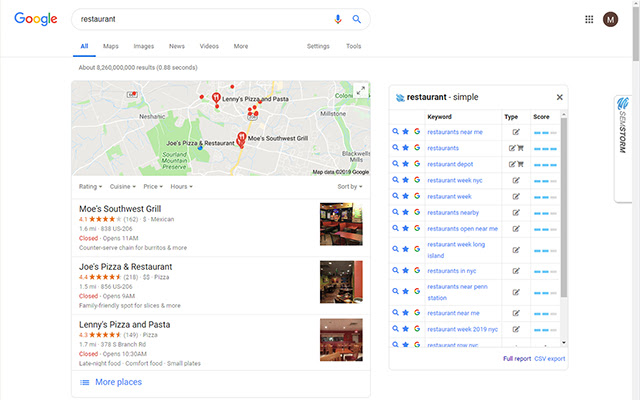This screenshot has height=400, width=640.
Task: Click the restaurants near me keyword link
Action: pos(455,132)
